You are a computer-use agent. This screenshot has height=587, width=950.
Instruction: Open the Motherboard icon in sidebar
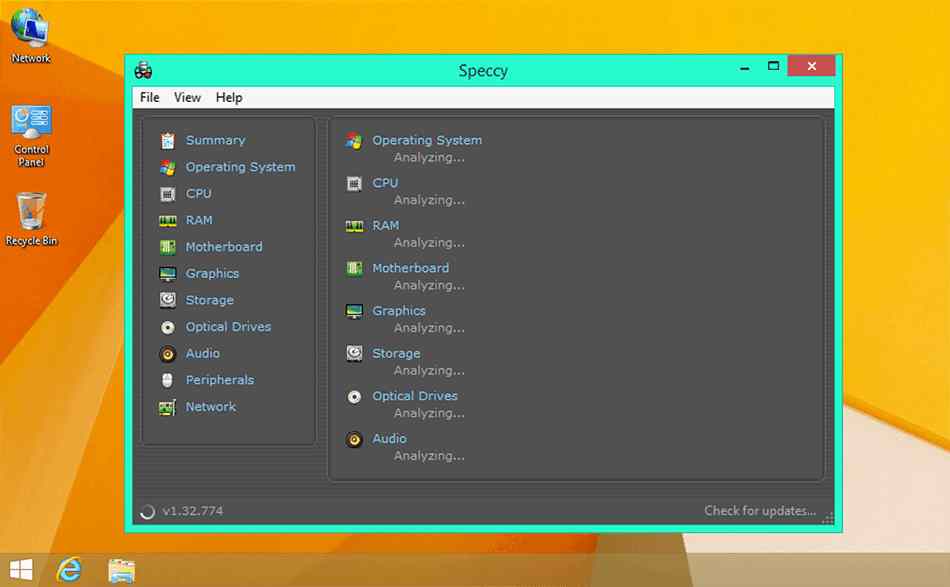point(168,247)
